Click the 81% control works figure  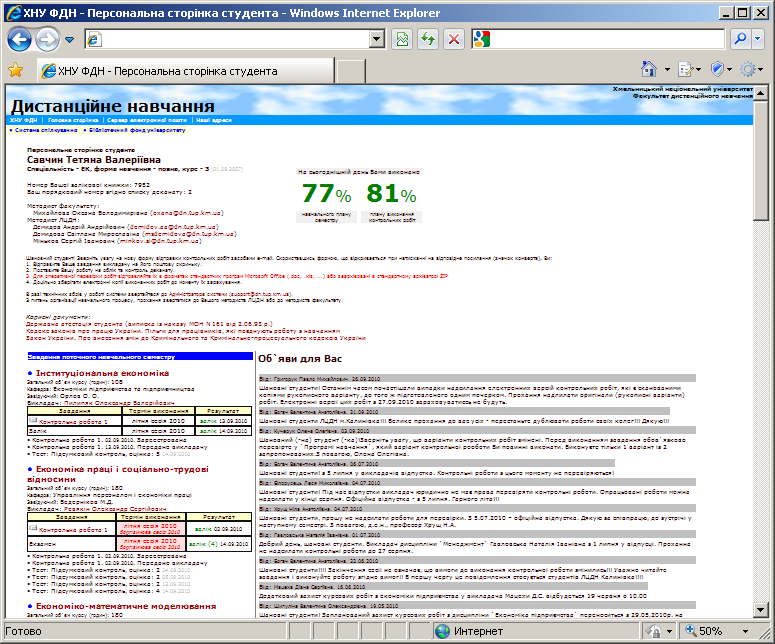coord(391,193)
